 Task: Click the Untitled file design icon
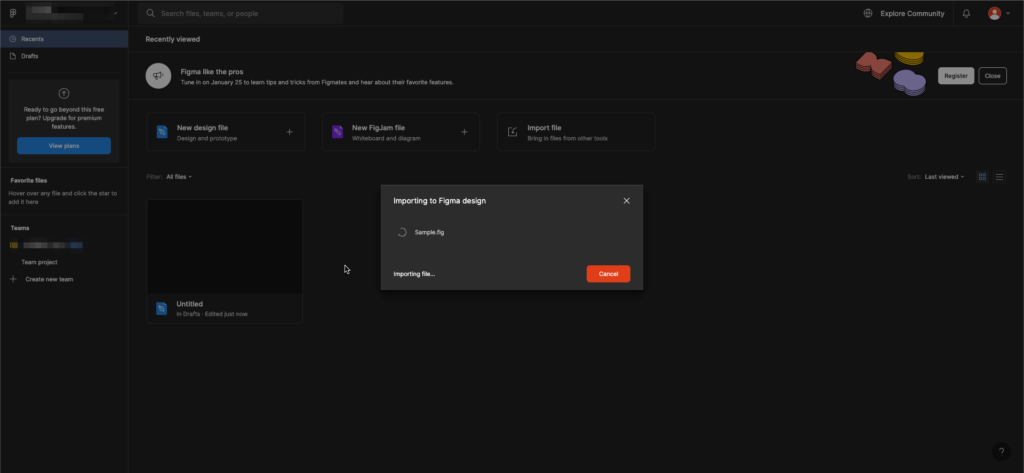(162, 308)
